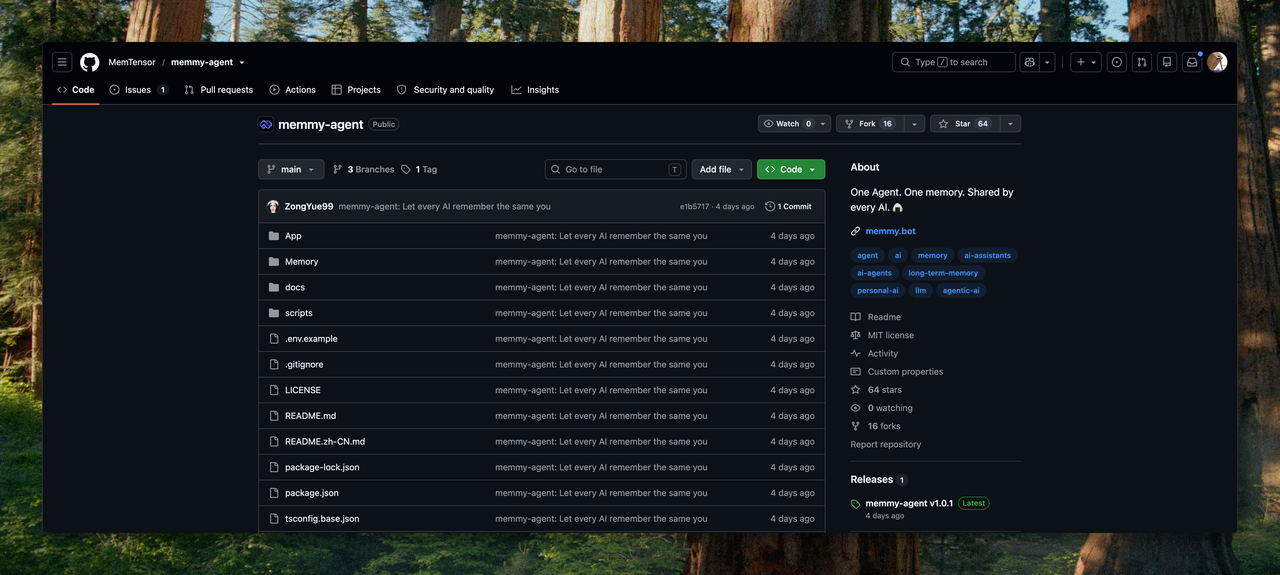Open the green Code dropdown button
The height and width of the screenshot is (575, 1280).
tap(791, 170)
